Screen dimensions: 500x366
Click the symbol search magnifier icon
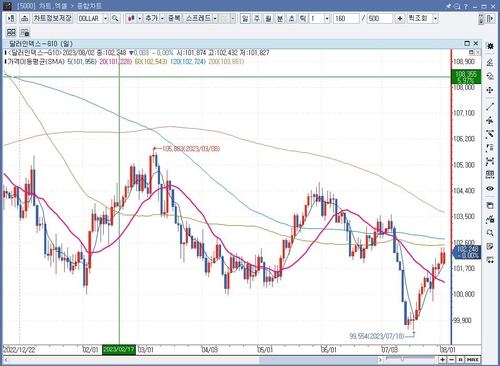(115, 19)
